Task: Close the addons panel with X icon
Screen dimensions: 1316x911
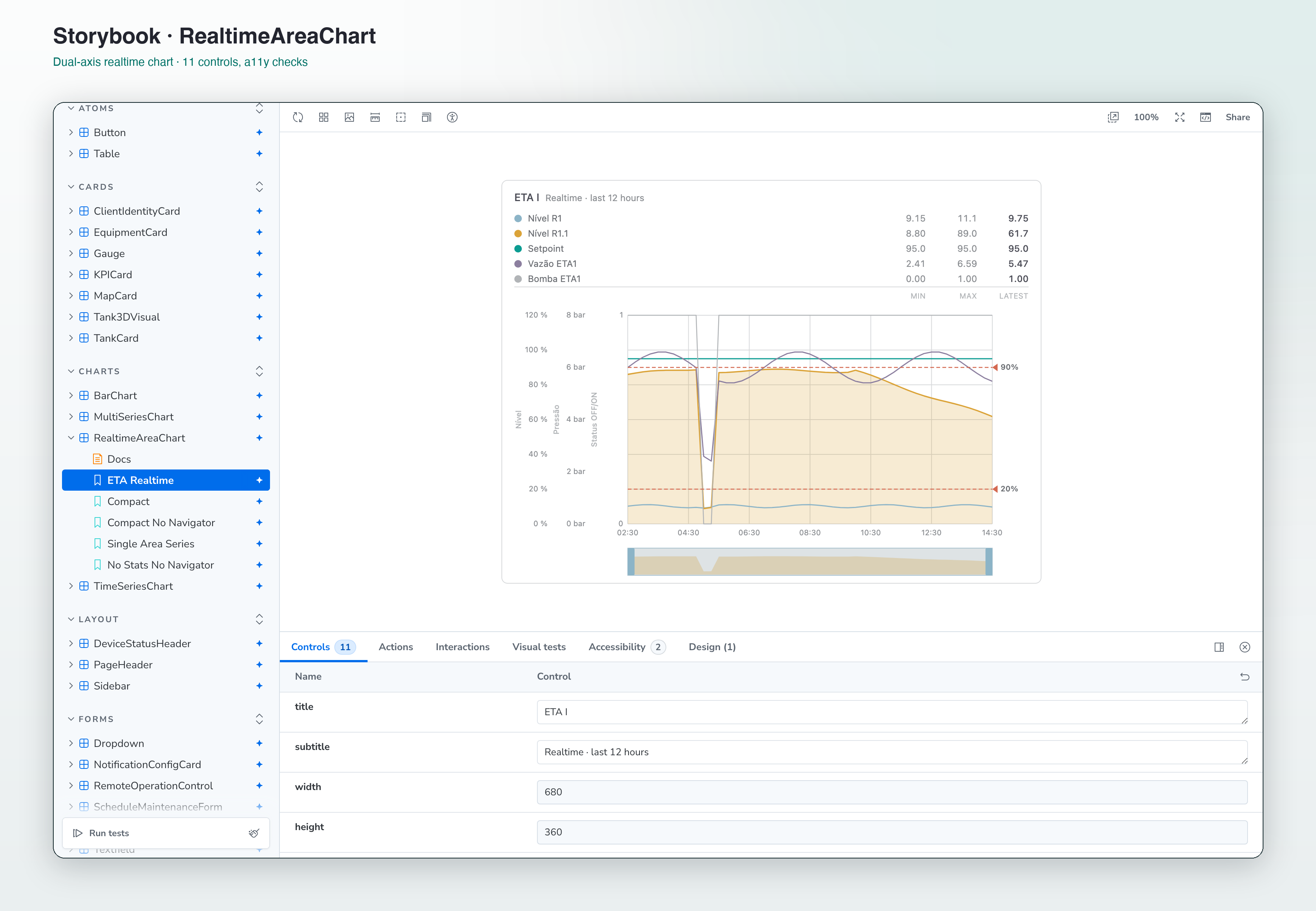Action: pyautogui.click(x=1245, y=647)
